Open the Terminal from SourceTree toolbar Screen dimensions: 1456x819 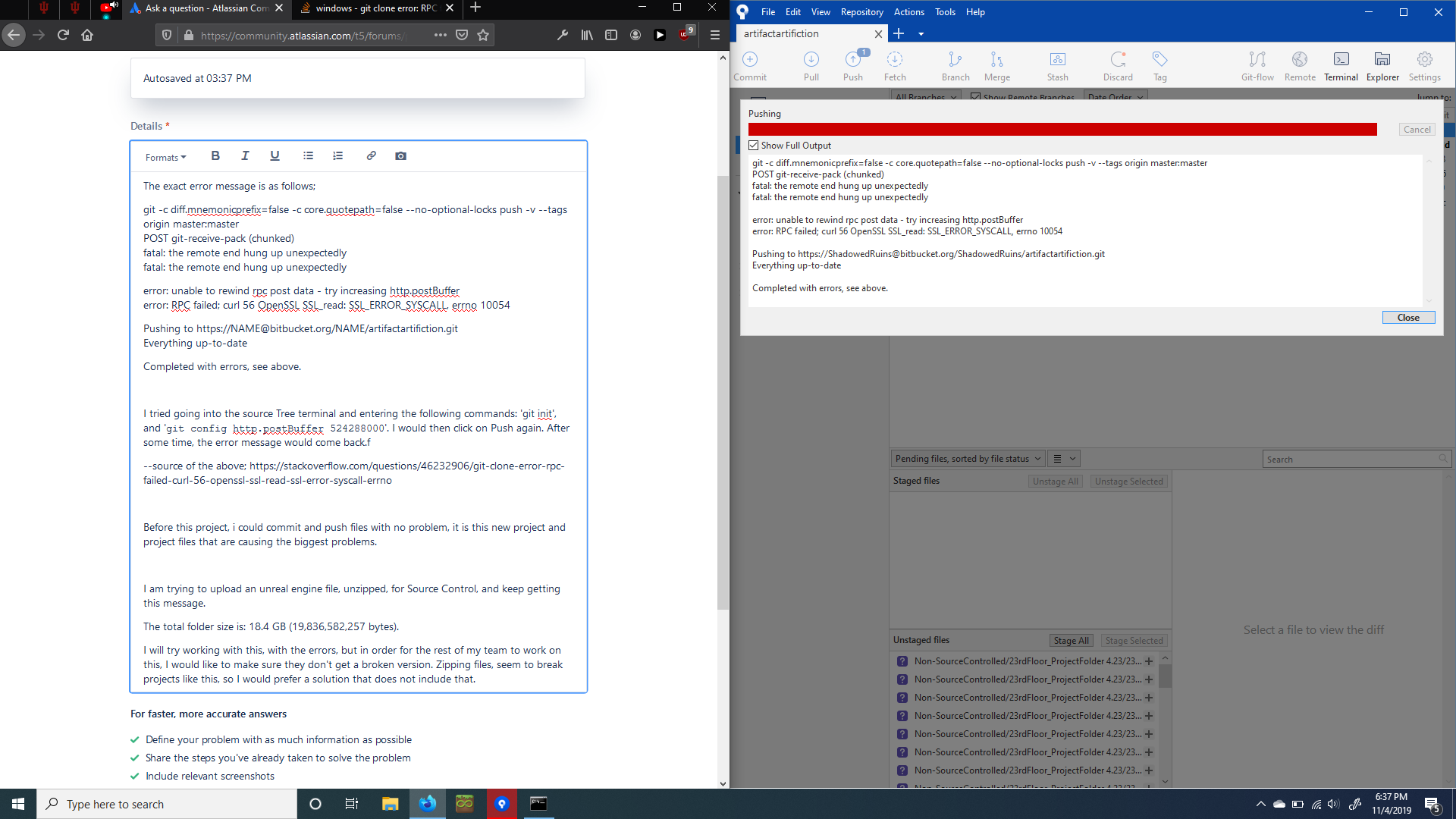[x=1341, y=65]
